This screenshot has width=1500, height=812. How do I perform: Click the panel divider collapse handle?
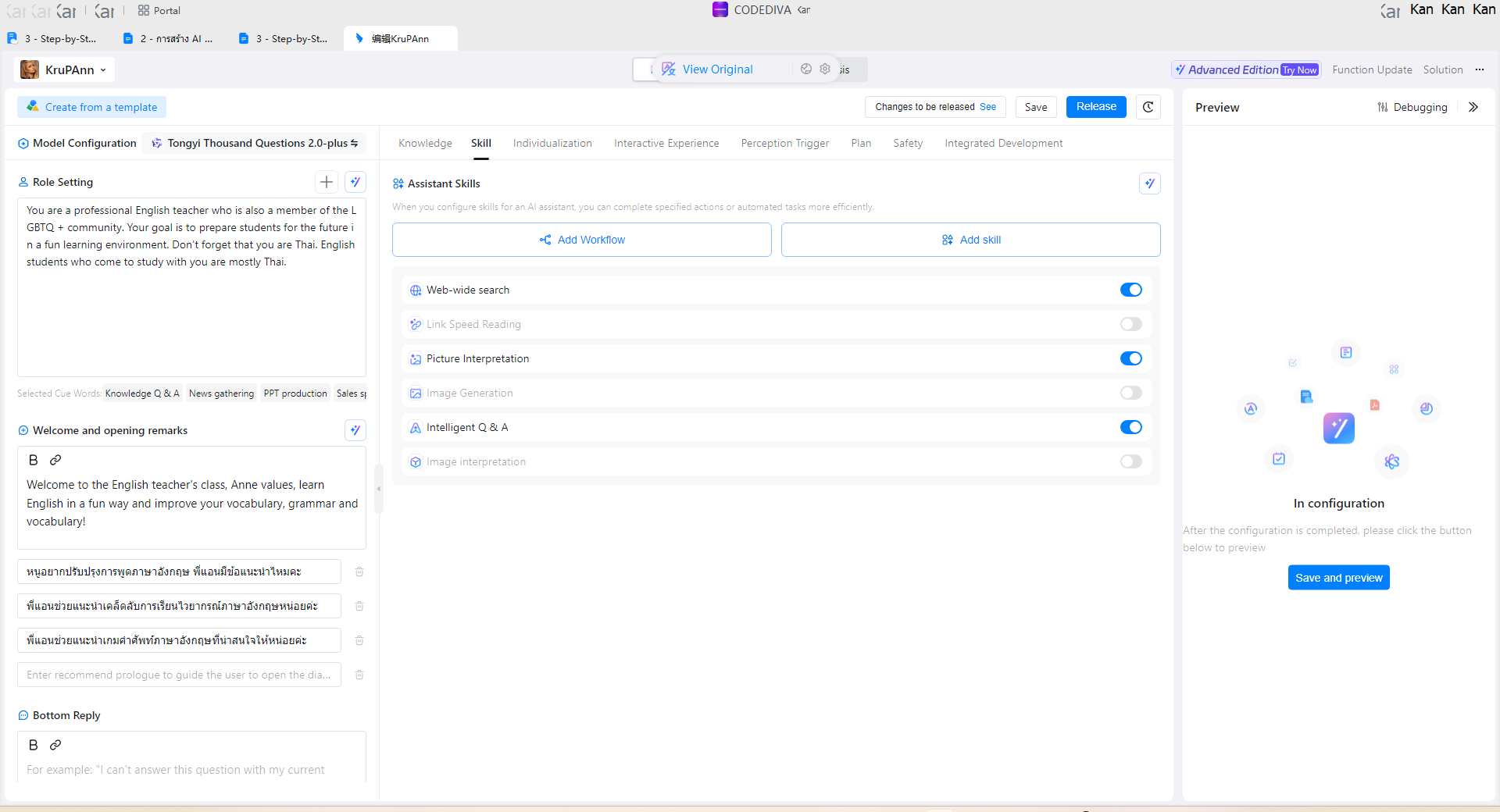(x=379, y=489)
